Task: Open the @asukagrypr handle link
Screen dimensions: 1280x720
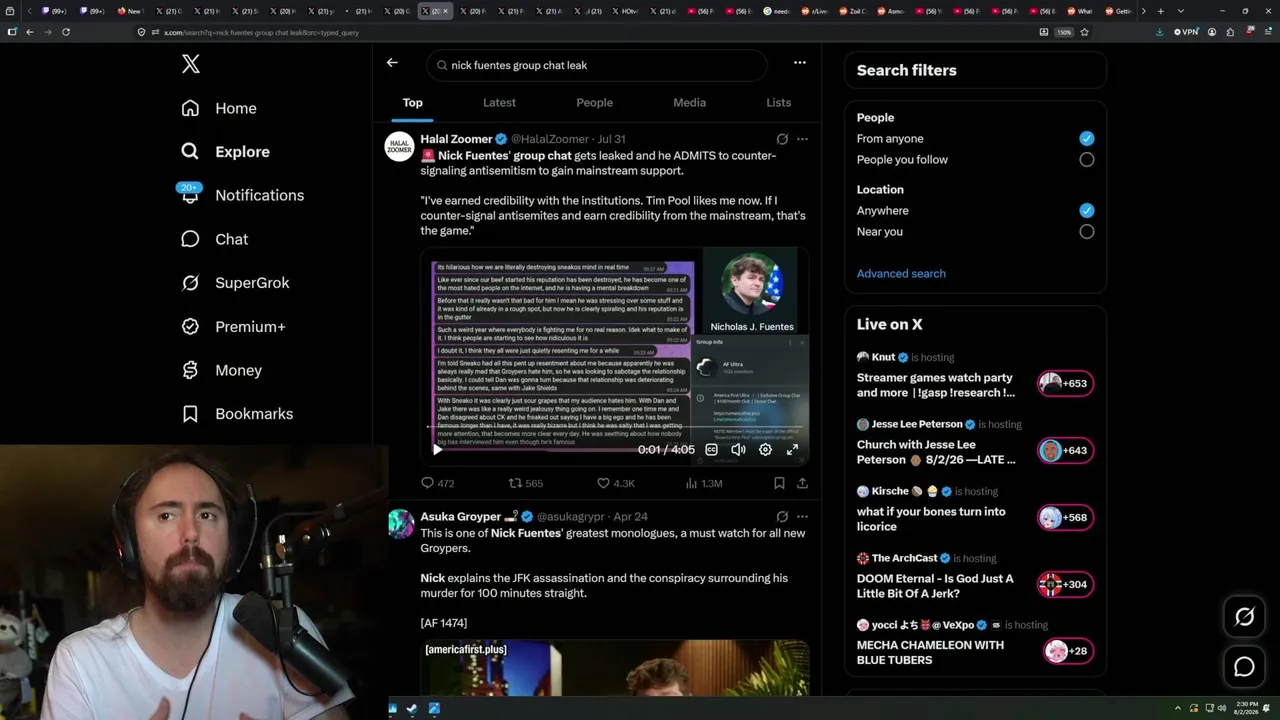Action: pyautogui.click(x=571, y=517)
